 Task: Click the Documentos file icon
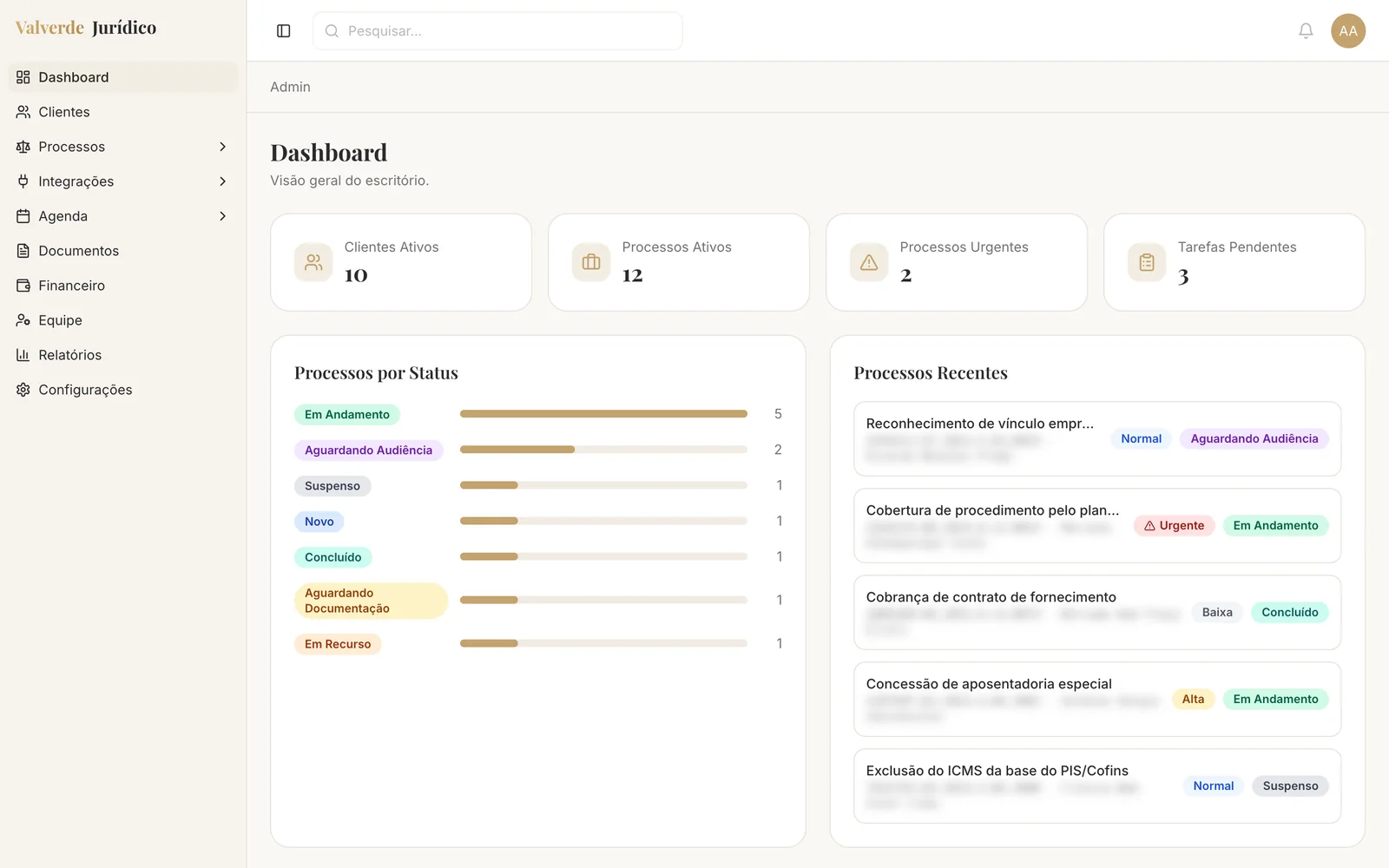23,251
